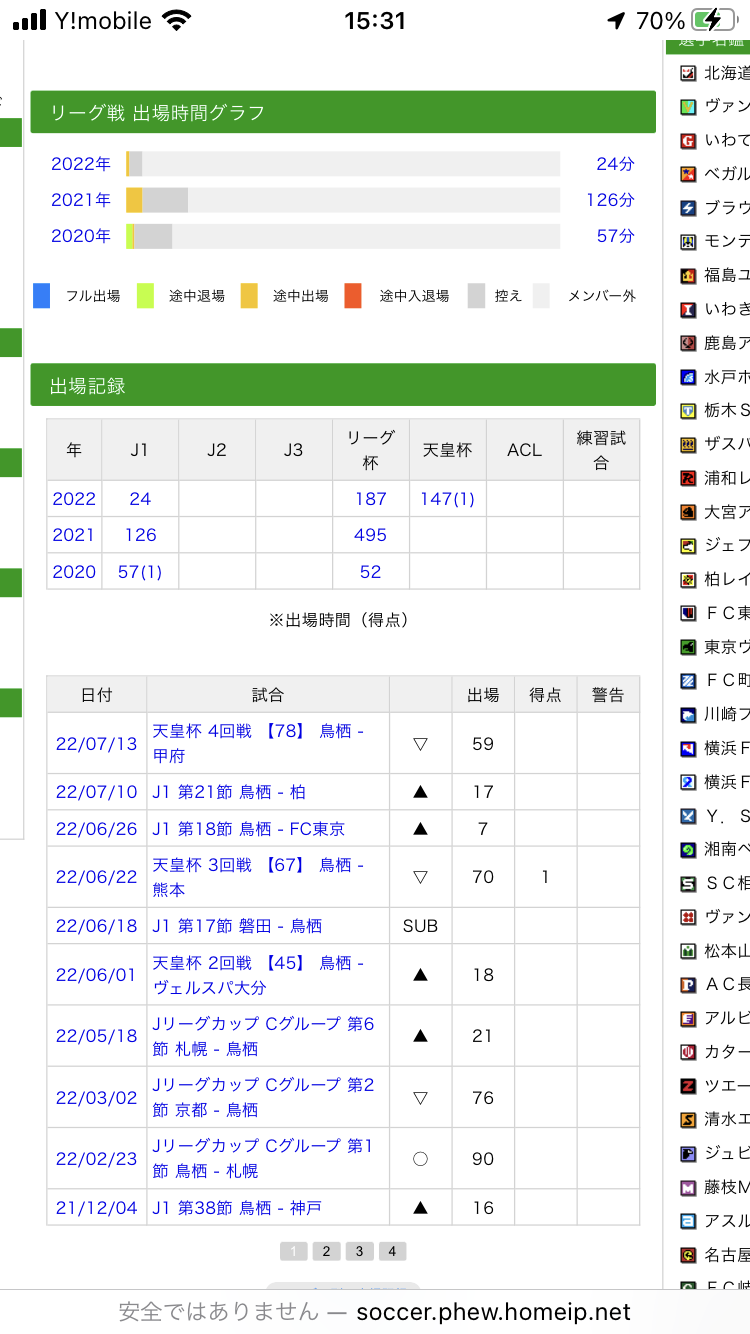Open the 2022年 playing time graph link
750x1334 pixels.
[x=81, y=164]
